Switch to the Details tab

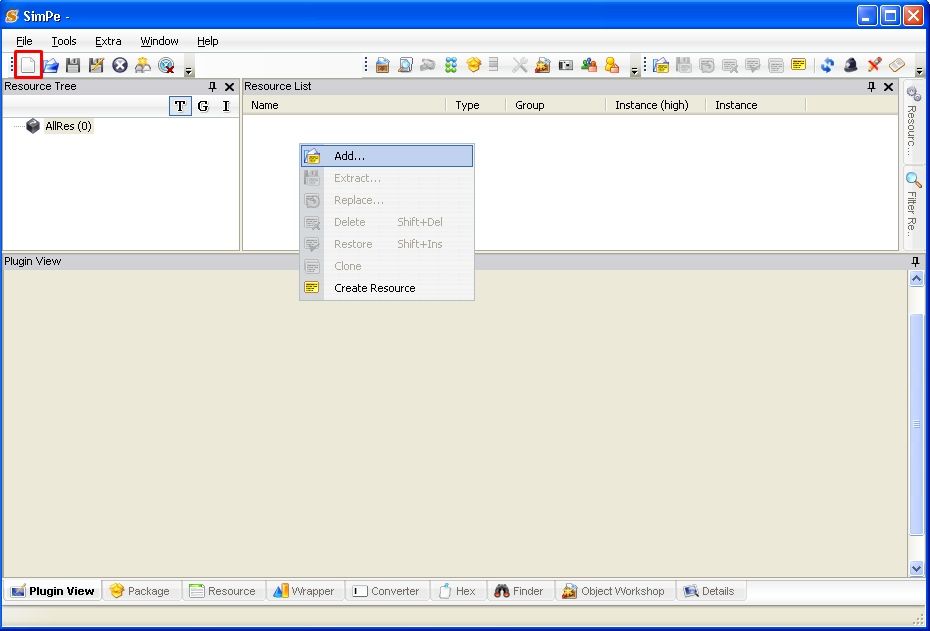click(710, 591)
